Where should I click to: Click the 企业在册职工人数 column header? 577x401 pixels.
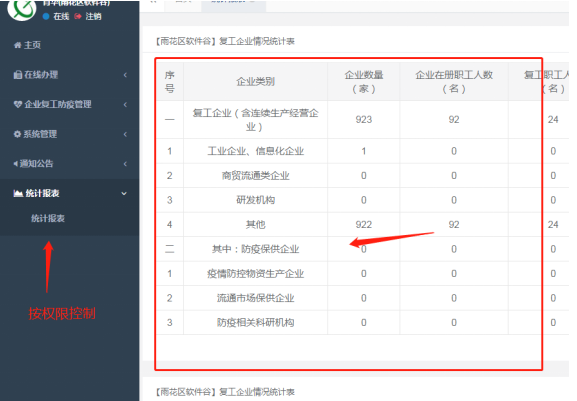click(454, 82)
